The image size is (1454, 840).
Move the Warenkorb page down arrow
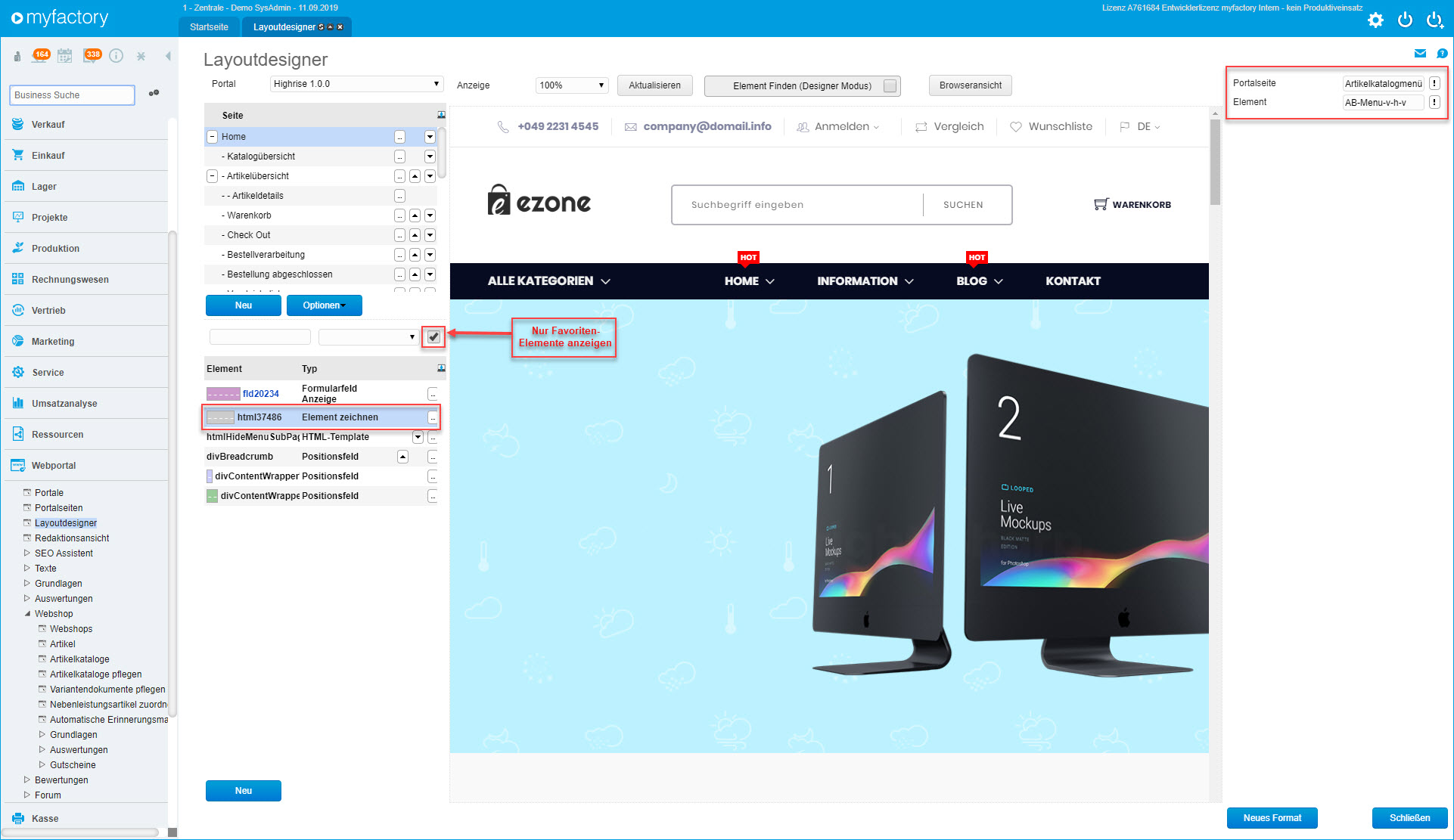[430, 215]
